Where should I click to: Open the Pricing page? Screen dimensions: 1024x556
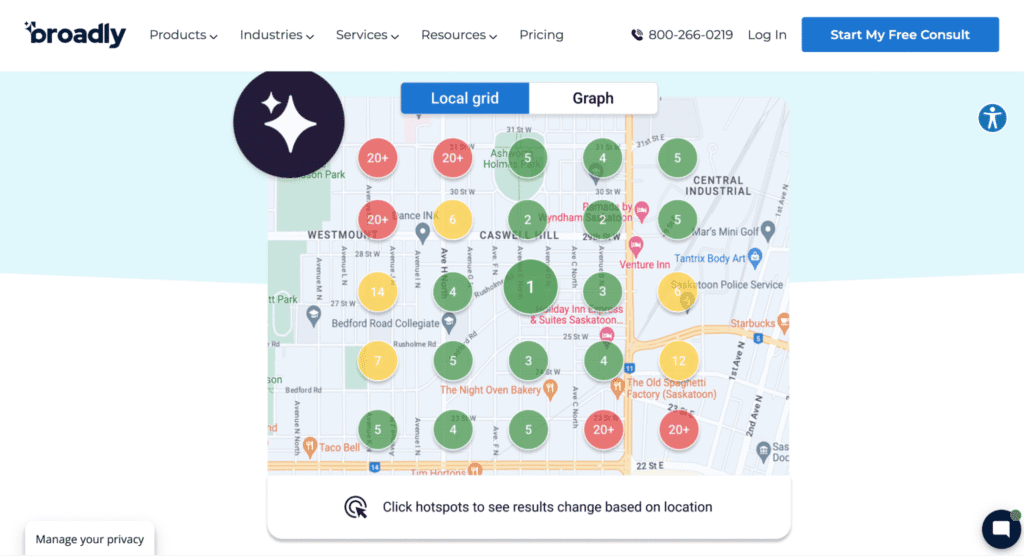point(541,35)
